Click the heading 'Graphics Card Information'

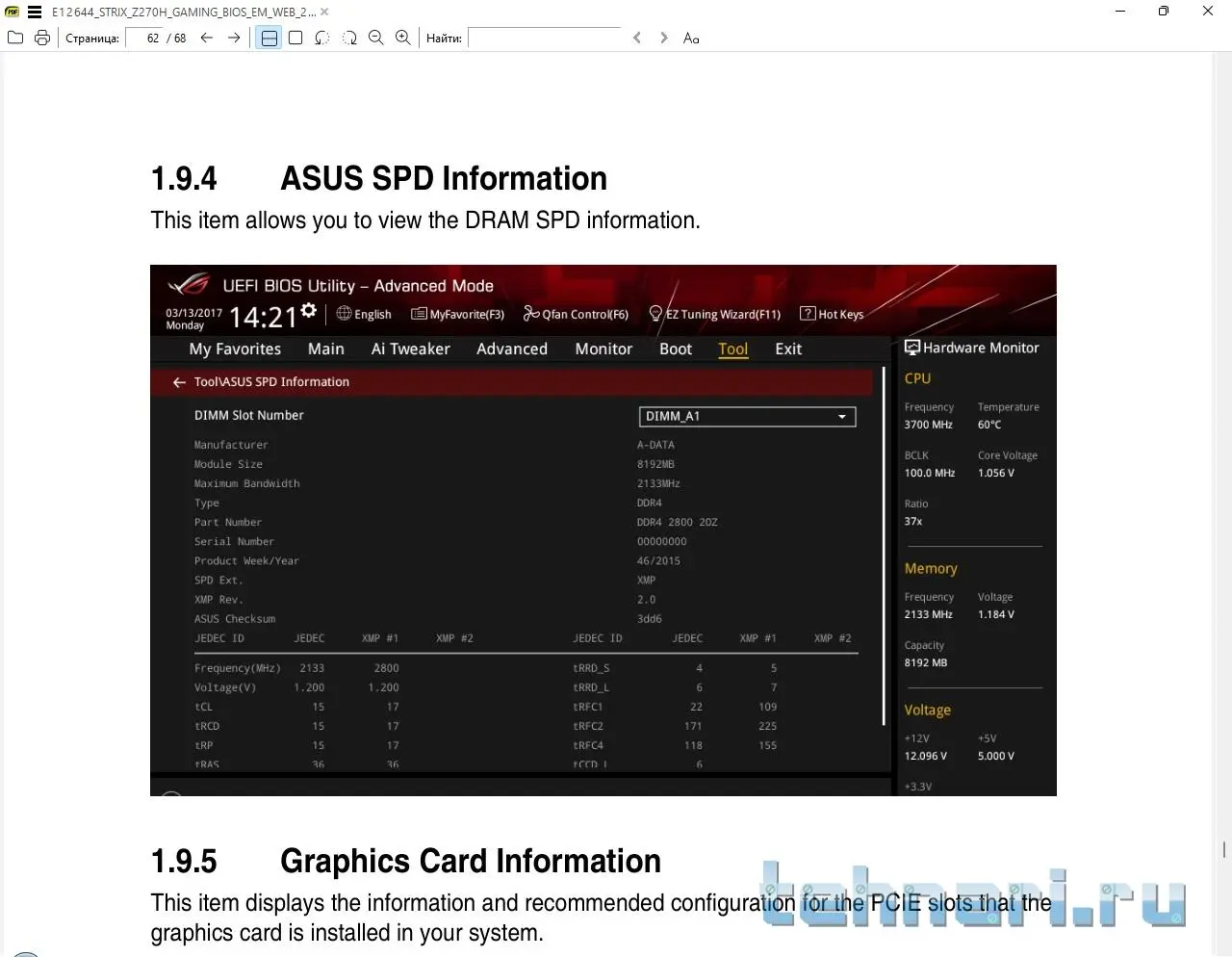click(471, 861)
